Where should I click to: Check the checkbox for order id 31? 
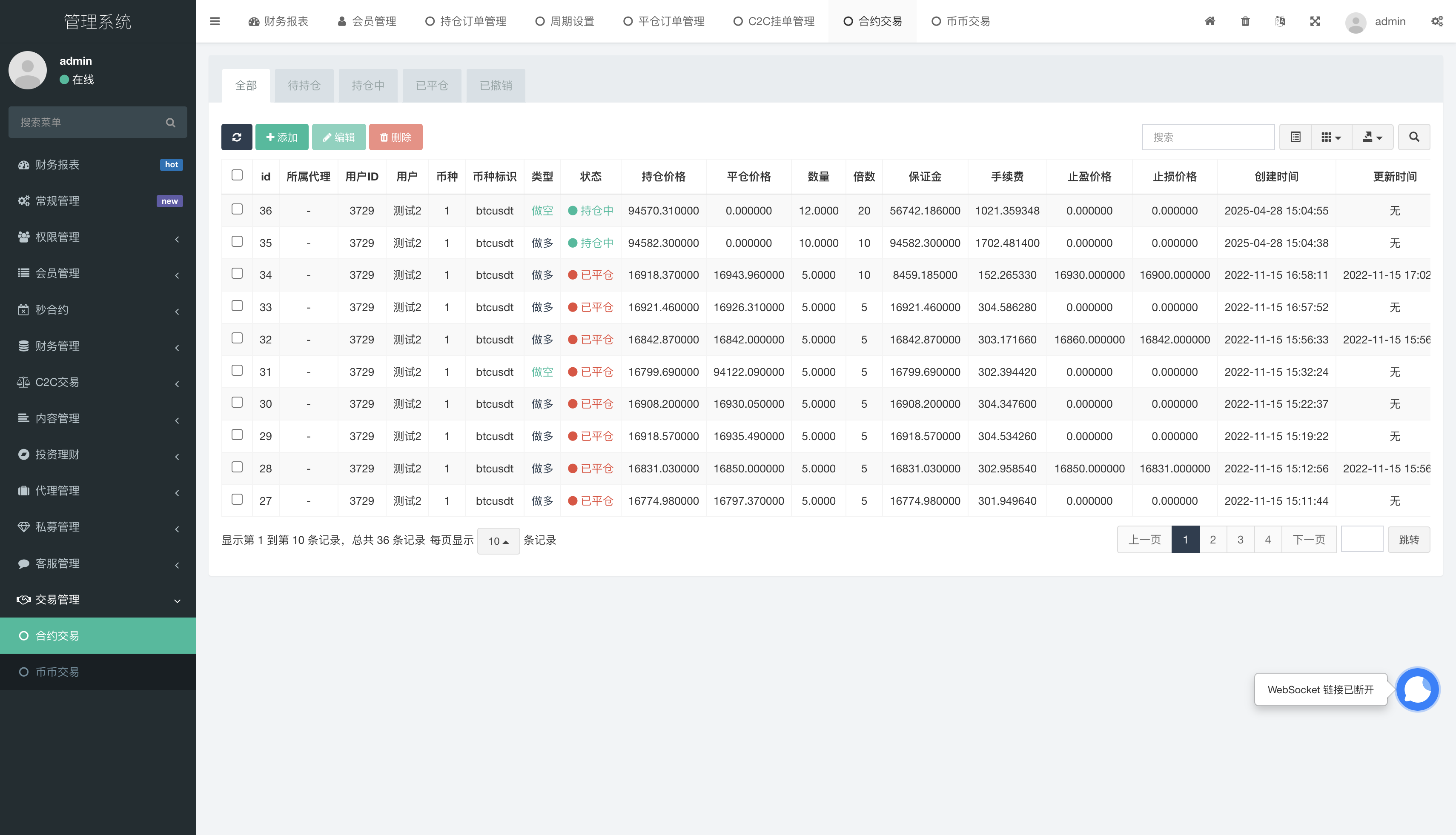237,371
